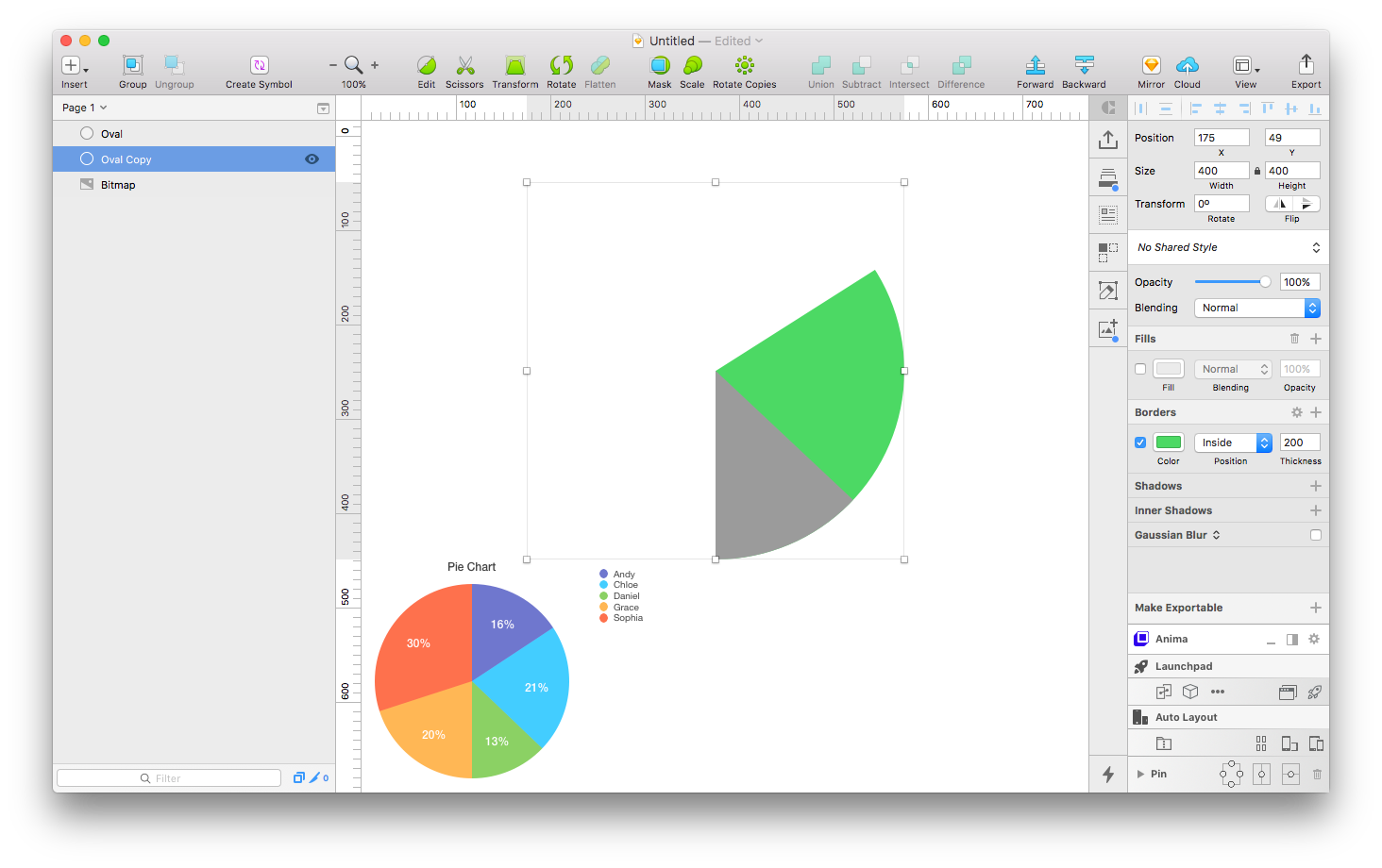Click the Export toolbar icon
This screenshot has width=1382, height=868.
pos(1306,64)
